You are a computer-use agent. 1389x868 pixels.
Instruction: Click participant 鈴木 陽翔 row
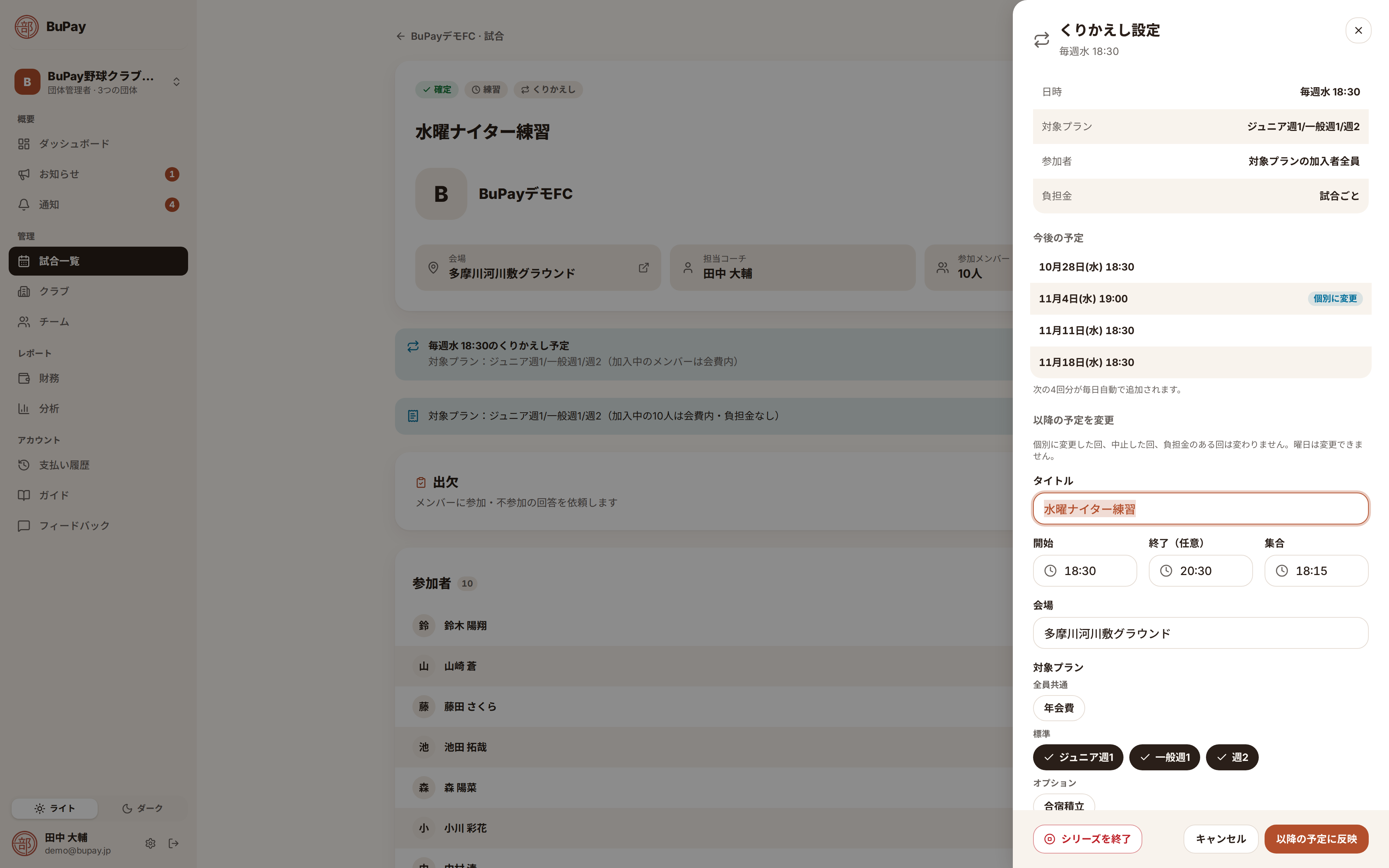(704, 626)
